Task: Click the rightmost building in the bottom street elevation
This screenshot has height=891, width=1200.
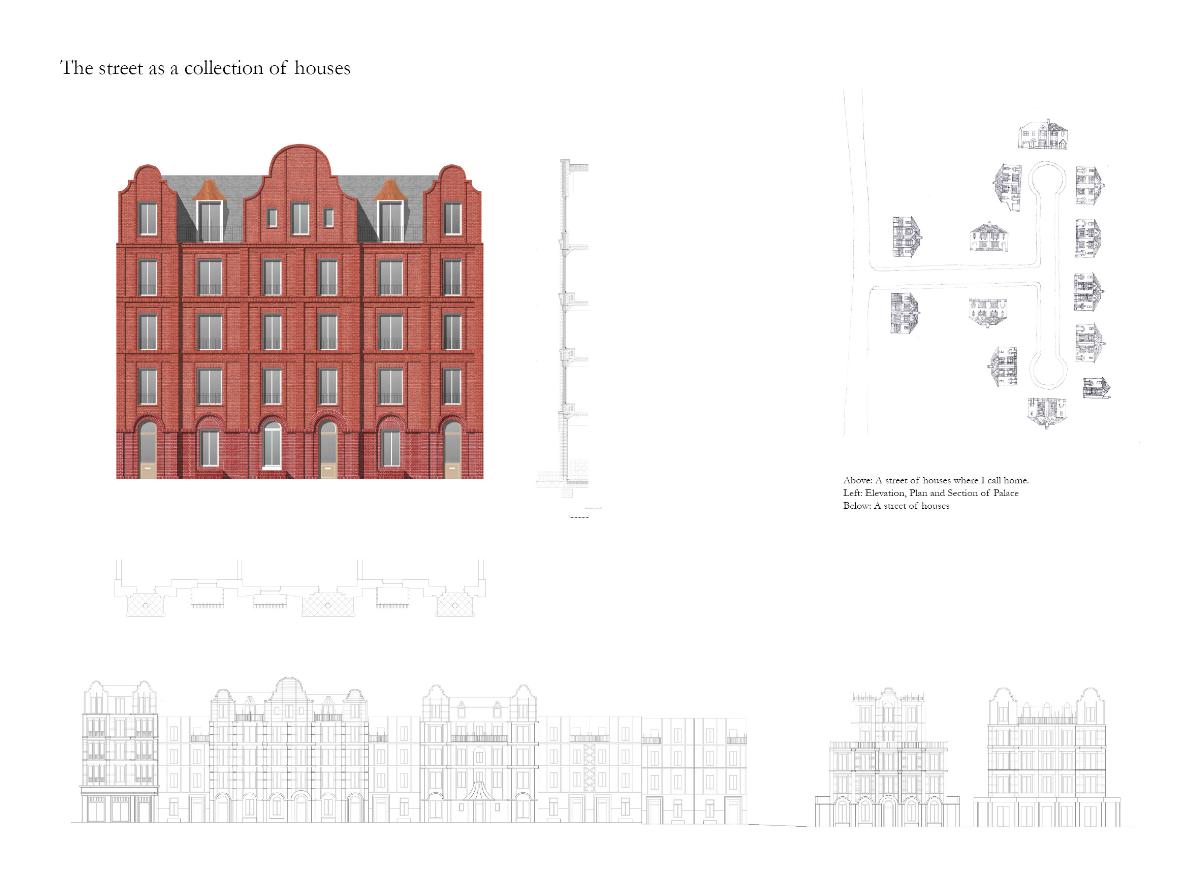Action: coord(1047,757)
